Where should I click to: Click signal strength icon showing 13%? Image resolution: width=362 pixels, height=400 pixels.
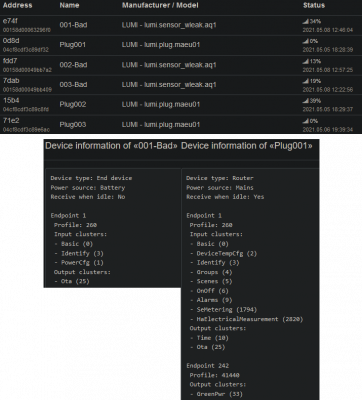coord(306,61)
